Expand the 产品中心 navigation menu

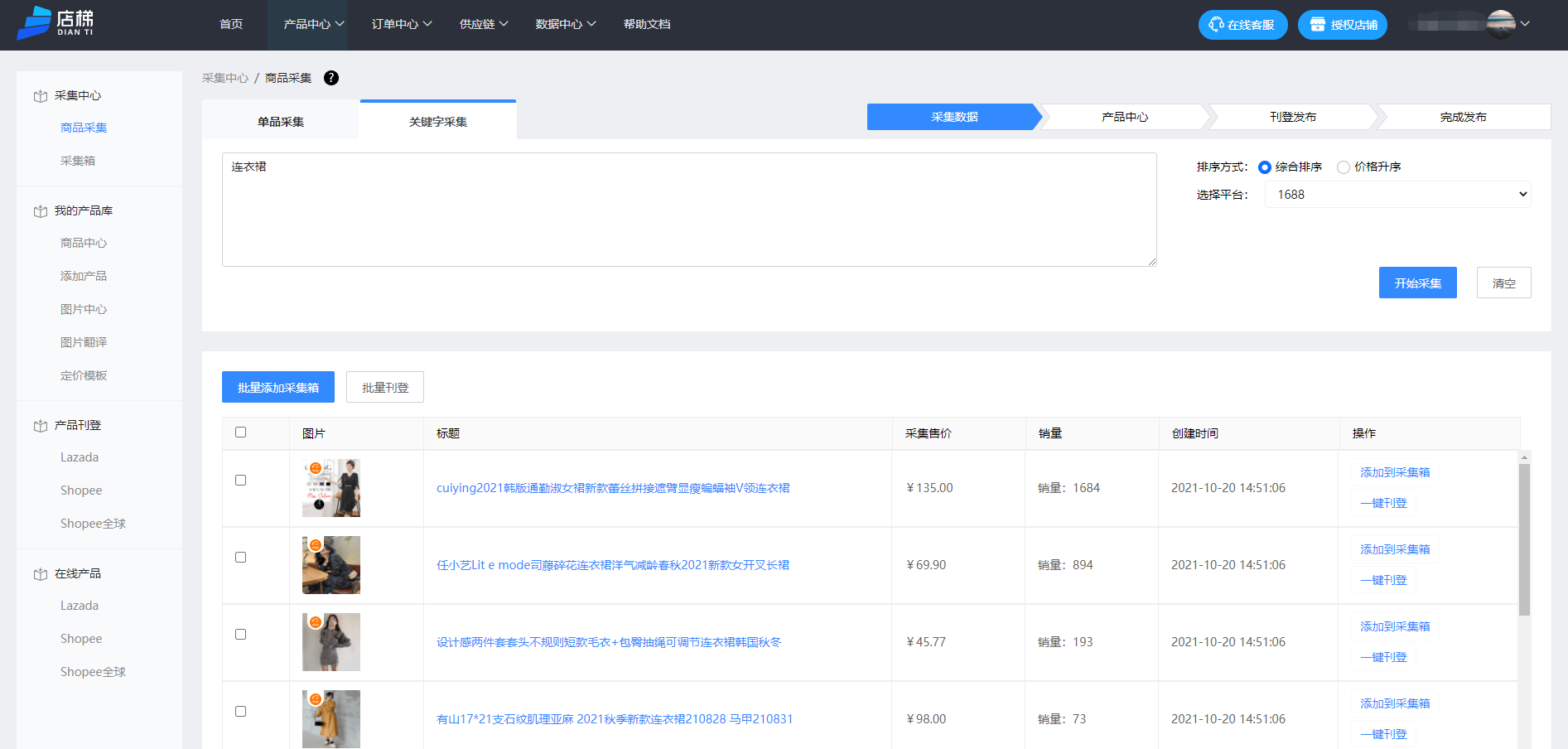point(309,24)
